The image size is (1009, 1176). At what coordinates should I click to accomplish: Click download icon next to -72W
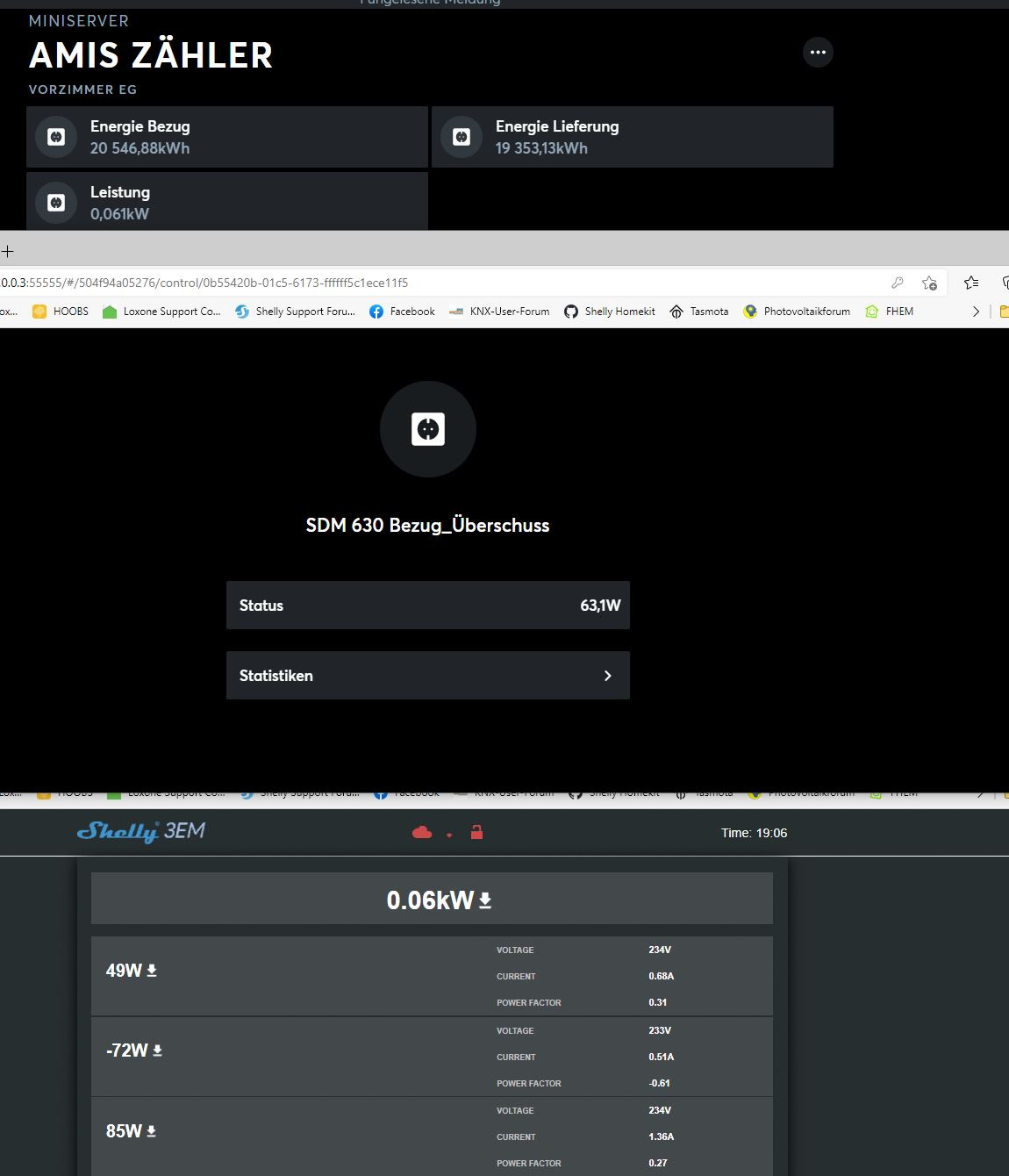[158, 1051]
